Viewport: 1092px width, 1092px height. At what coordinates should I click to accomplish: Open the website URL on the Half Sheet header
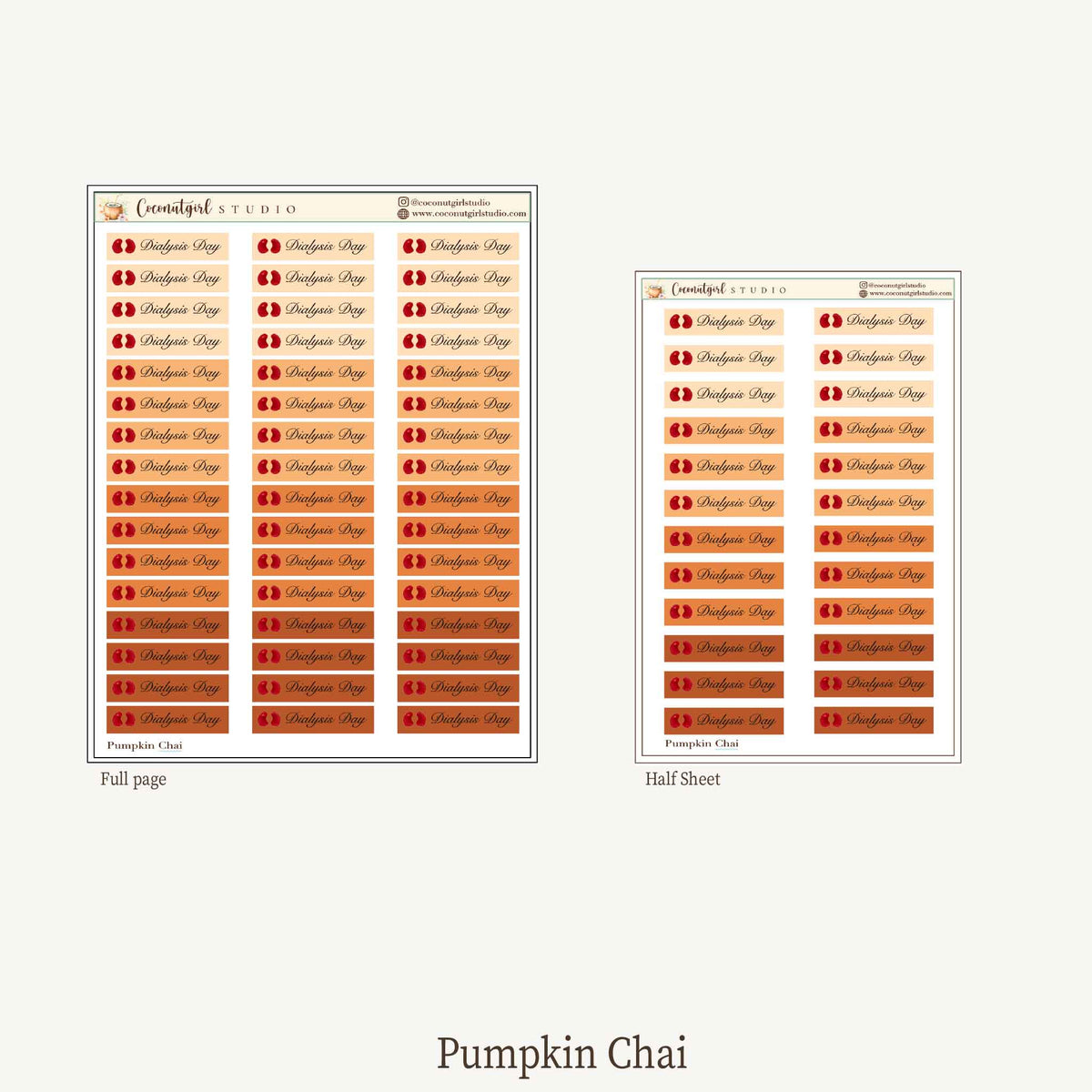click(x=910, y=293)
